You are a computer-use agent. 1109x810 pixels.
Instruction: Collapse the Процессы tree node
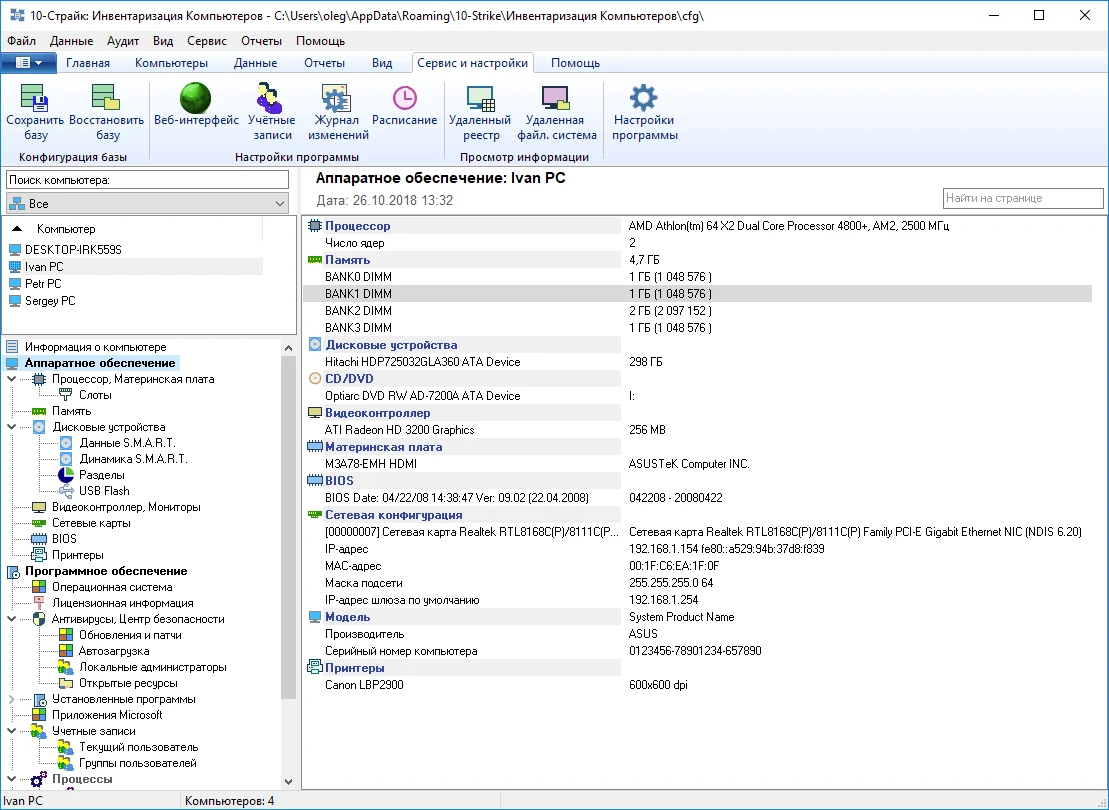coord(11,779)
